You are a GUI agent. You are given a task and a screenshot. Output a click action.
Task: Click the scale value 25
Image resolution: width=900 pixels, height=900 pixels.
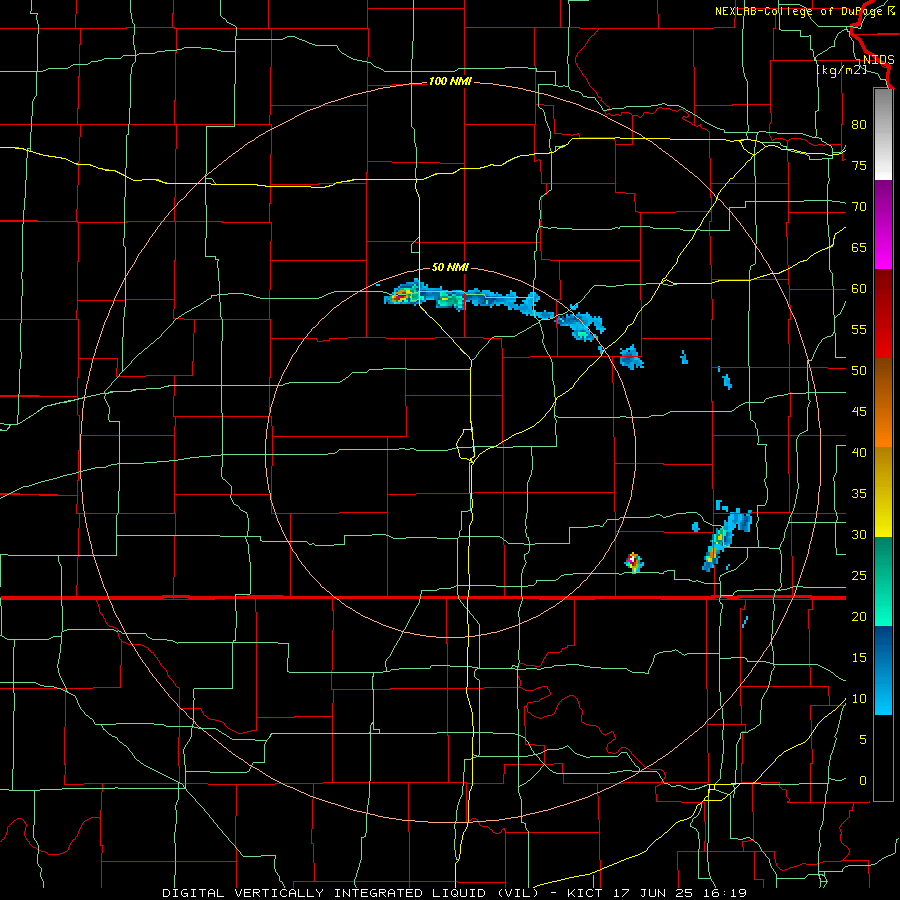[x=859, y=576]
